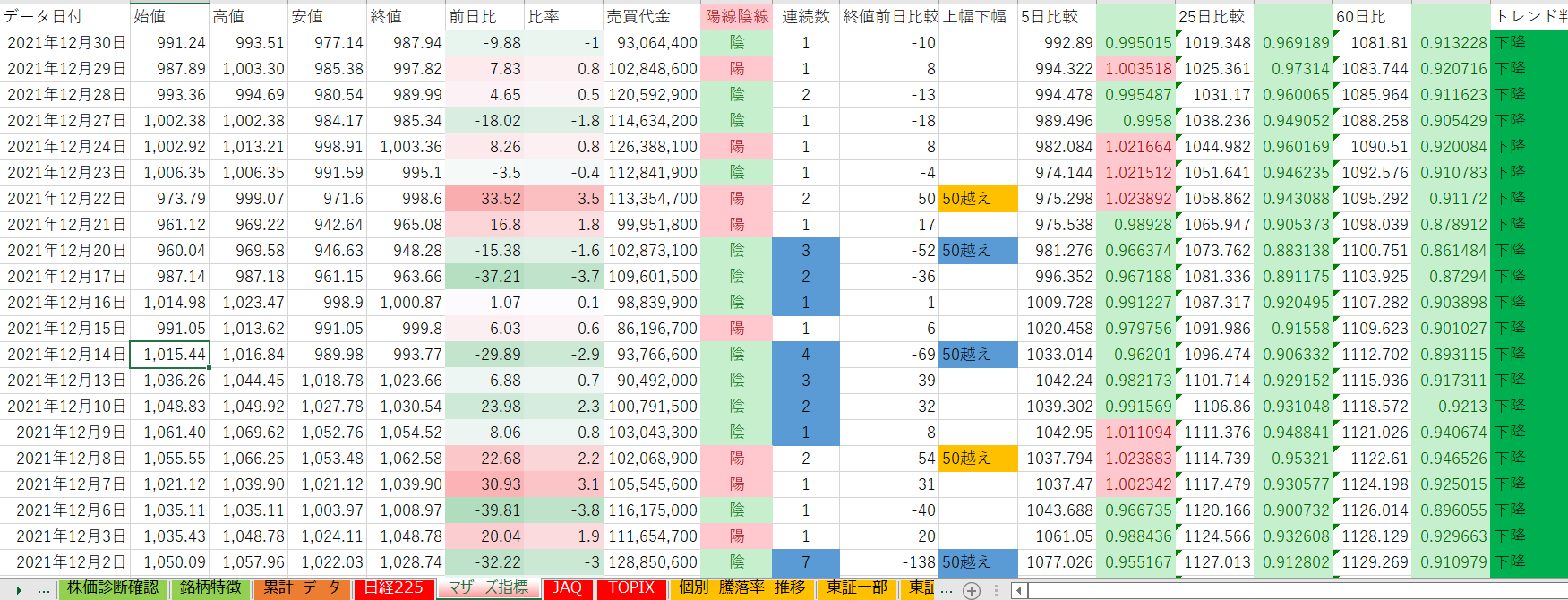The image size is (1568, 600).
Task: Select the 累計 データ sheet tab
Action: tap(302, 588)
